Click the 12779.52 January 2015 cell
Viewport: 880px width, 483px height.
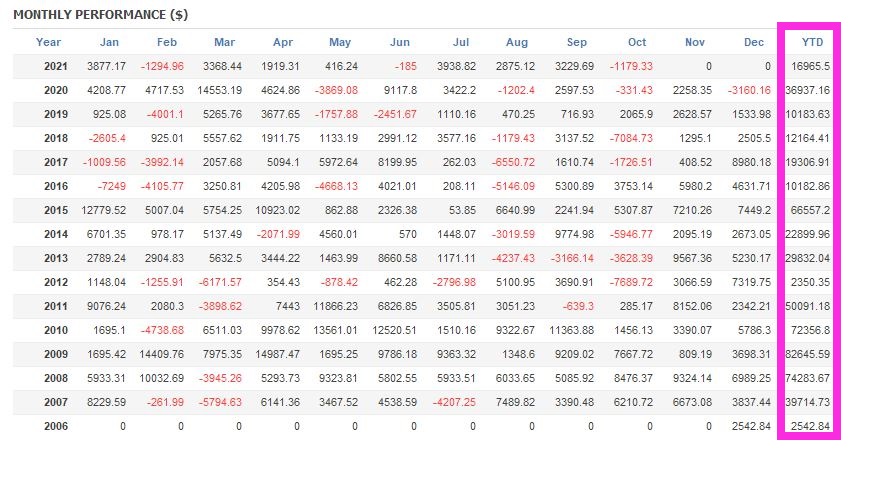pos(102,210)
